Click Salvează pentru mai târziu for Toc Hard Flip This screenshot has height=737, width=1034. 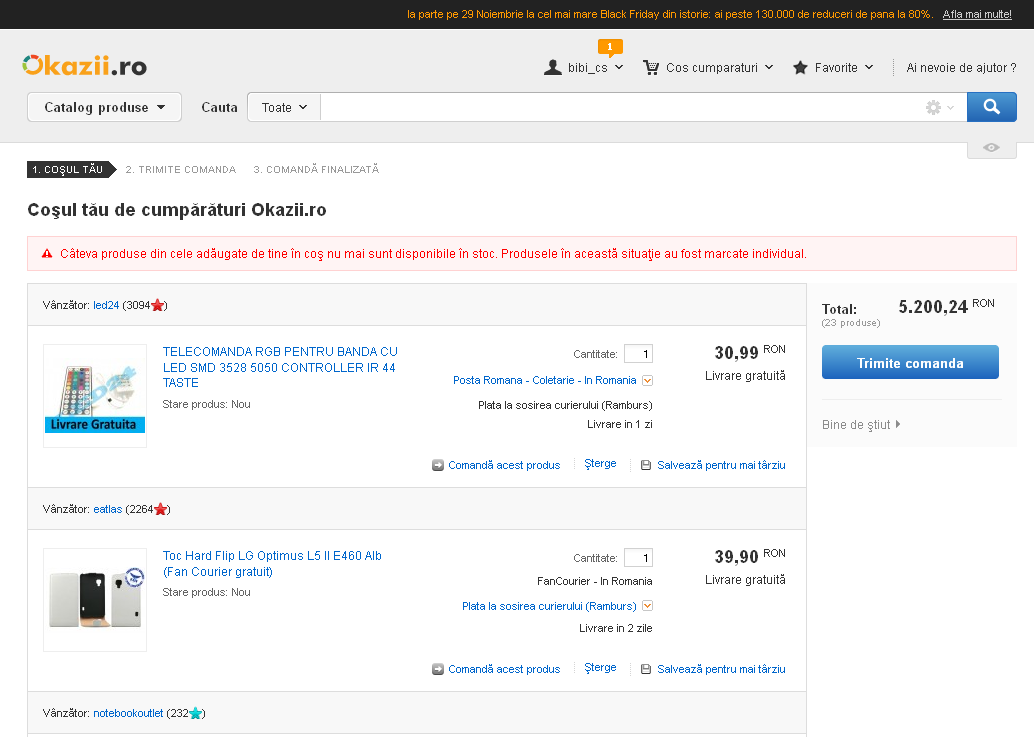[721, 669]
